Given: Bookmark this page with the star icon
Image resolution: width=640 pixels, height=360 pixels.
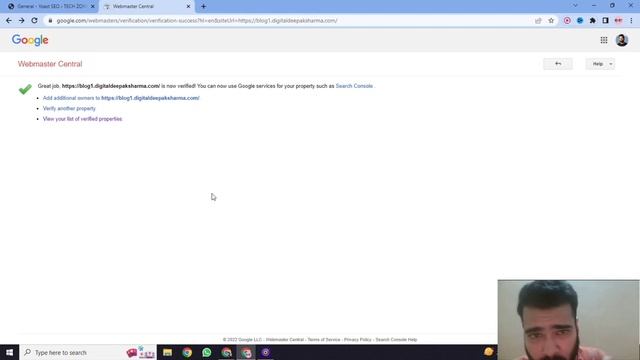Looking at the screenshot, I should pos(551,20).
